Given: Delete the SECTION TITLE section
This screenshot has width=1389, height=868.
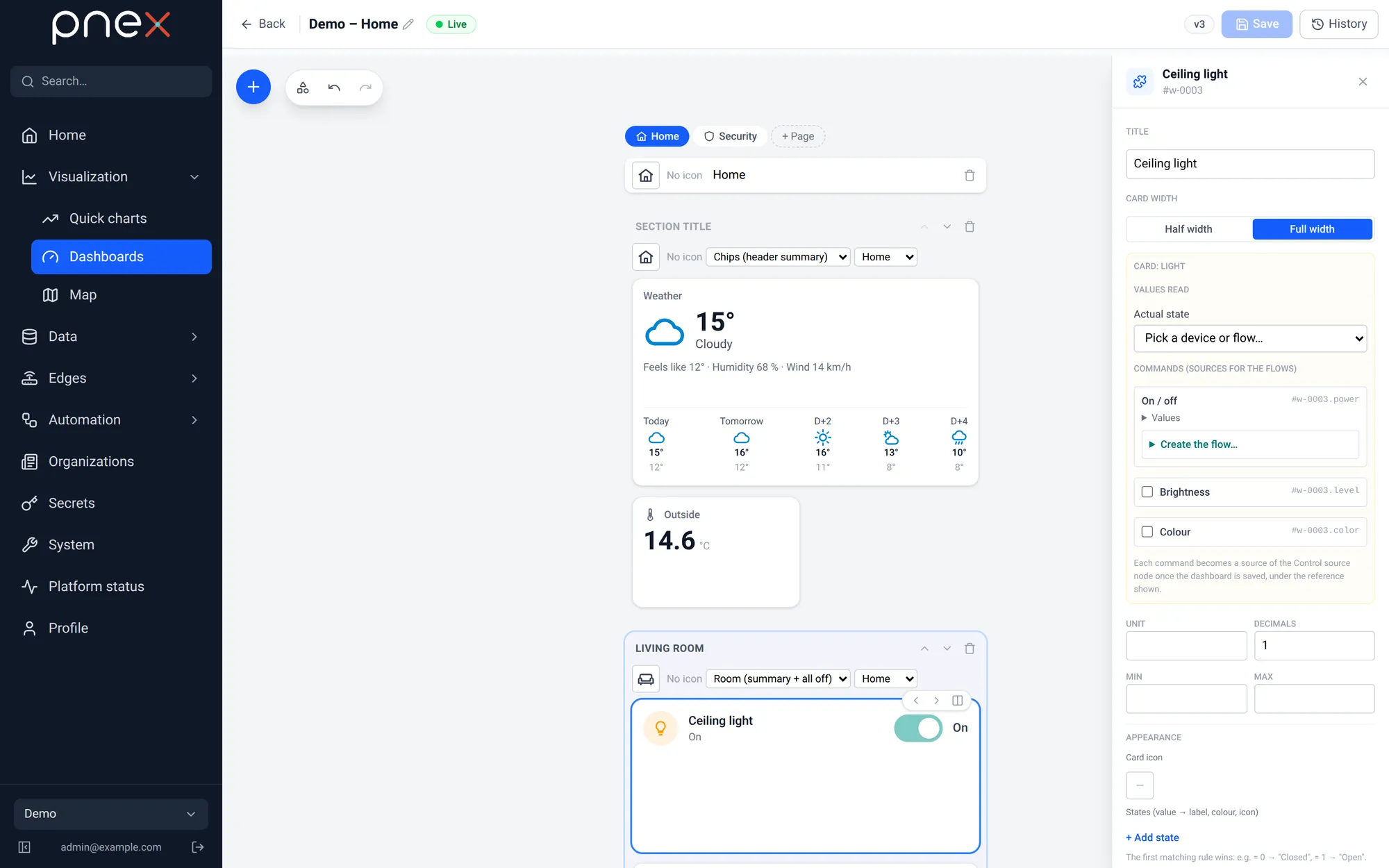Looking at the screenshot, I should [970, 226].
